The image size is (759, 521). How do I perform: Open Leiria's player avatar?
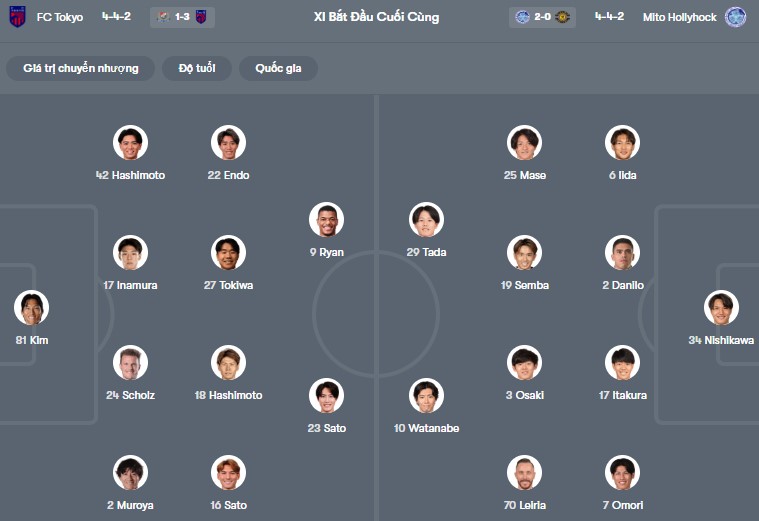coord(524,473)
